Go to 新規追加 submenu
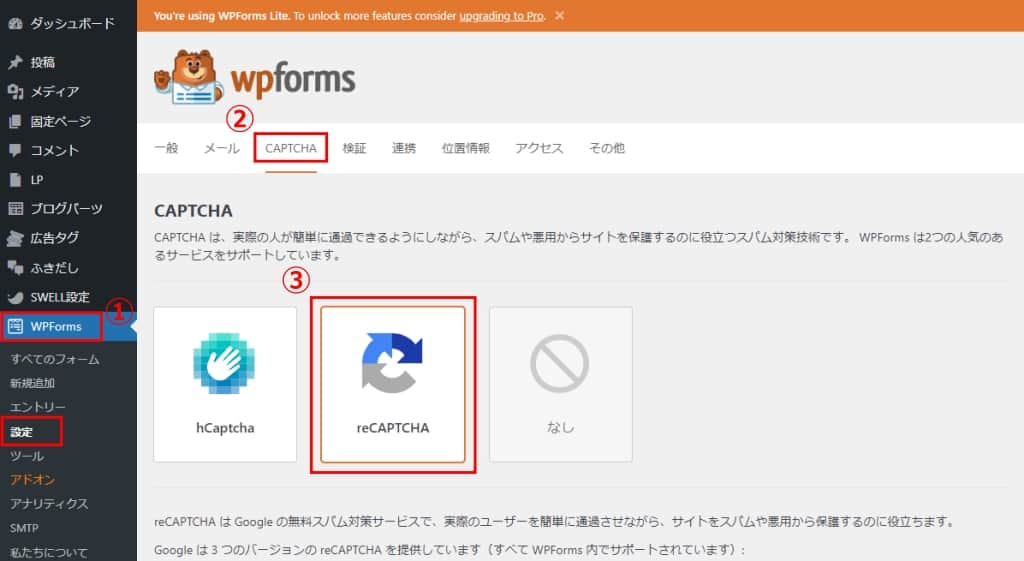The image size is (1024, 561). [33, 383]
